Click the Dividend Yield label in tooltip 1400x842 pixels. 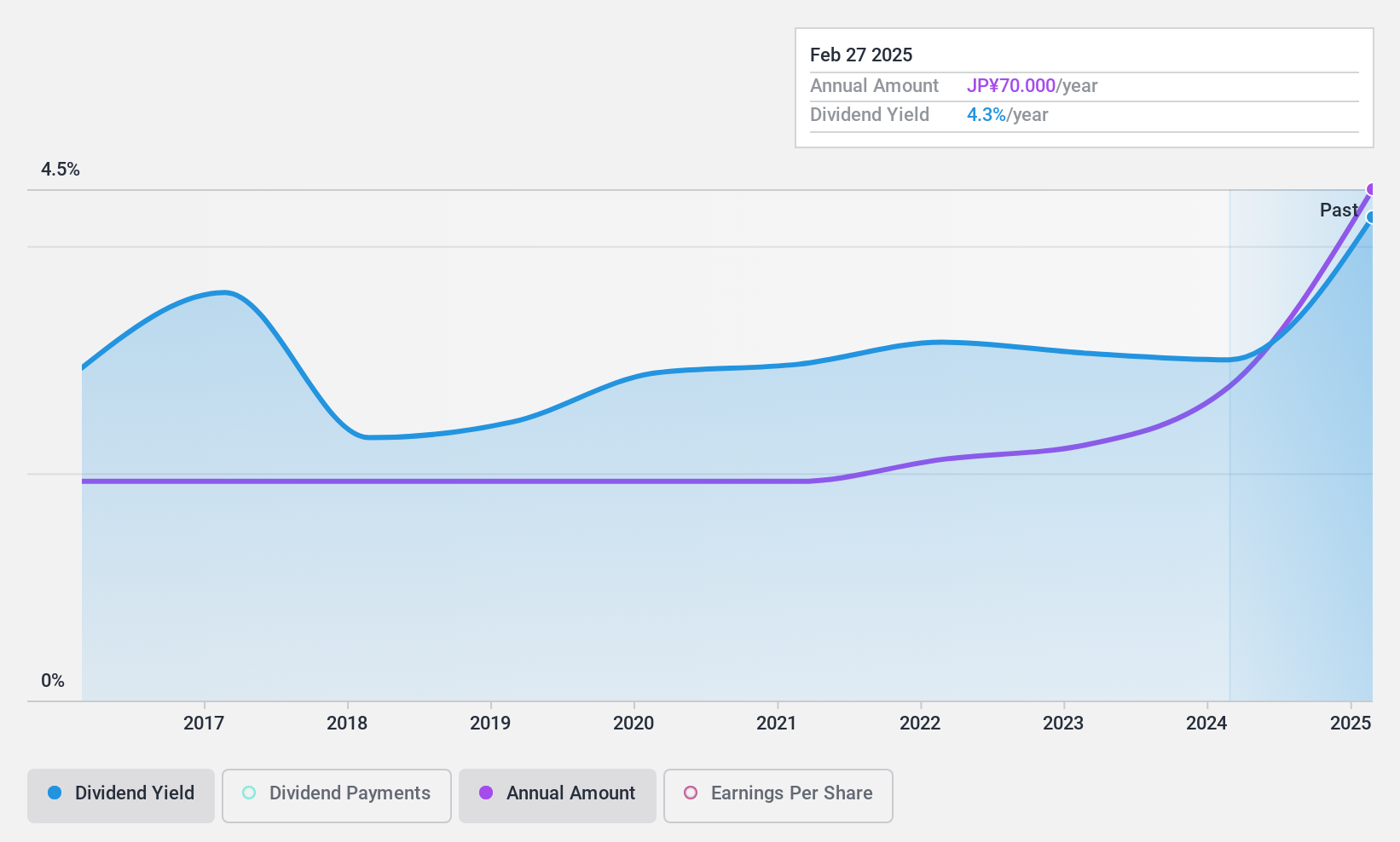(x=870, y=115)
